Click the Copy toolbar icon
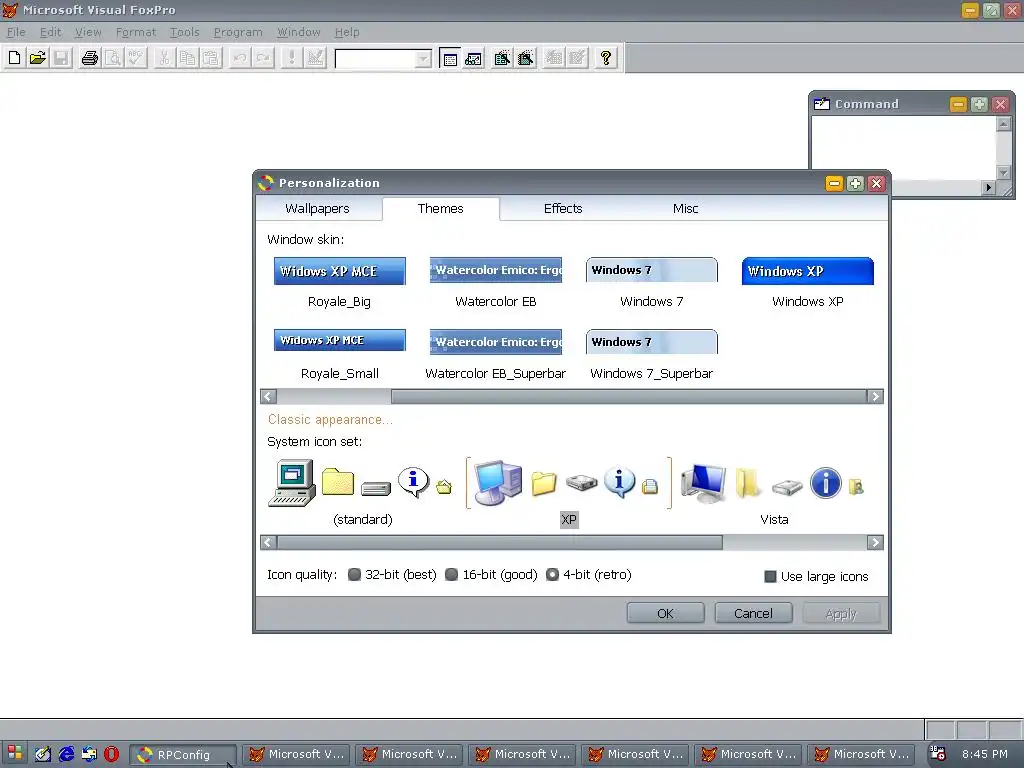Viewport: 1024px width, 768px height. 187,58
